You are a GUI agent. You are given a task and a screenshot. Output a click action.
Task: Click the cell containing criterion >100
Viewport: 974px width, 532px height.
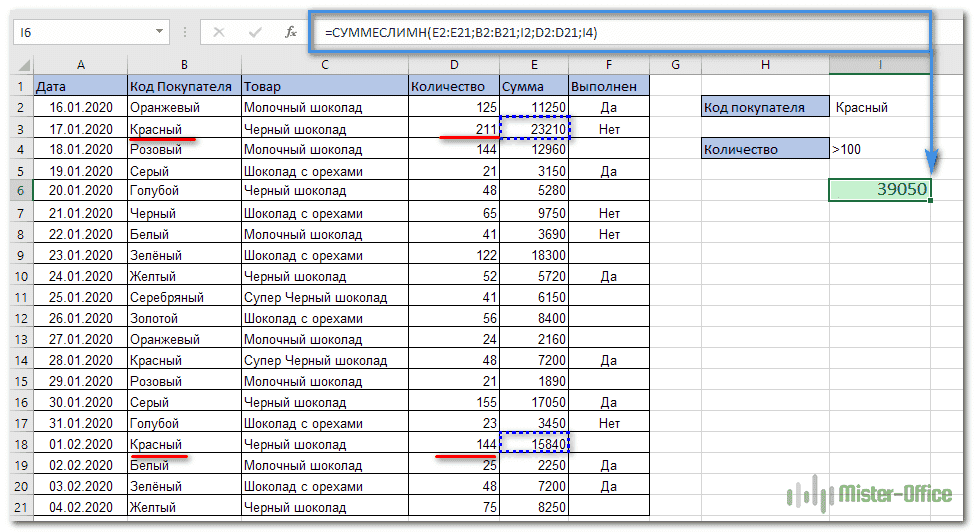click(x=879, y=149)
